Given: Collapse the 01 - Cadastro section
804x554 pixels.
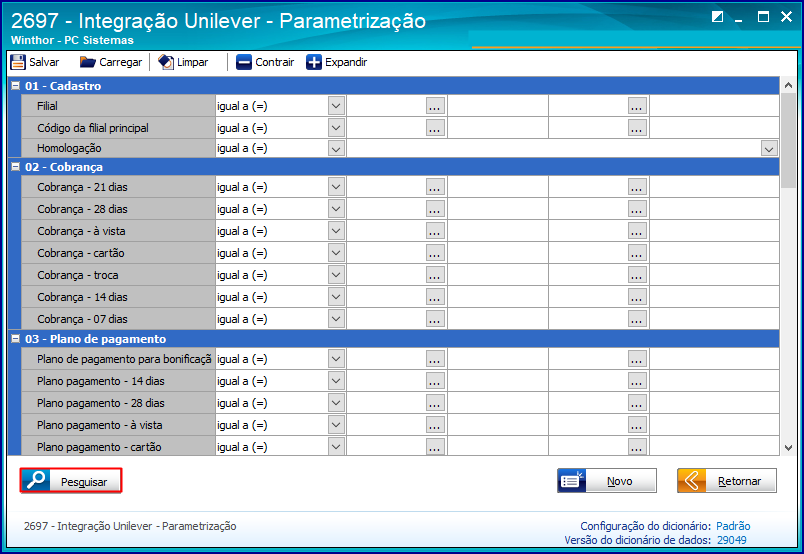Looking at the screenshot, I should [x=15, y=86].
